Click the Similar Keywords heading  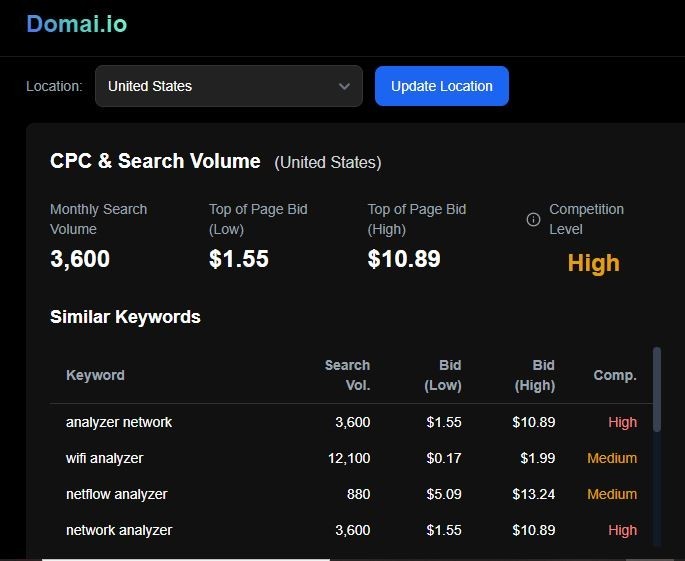[125, 317]
